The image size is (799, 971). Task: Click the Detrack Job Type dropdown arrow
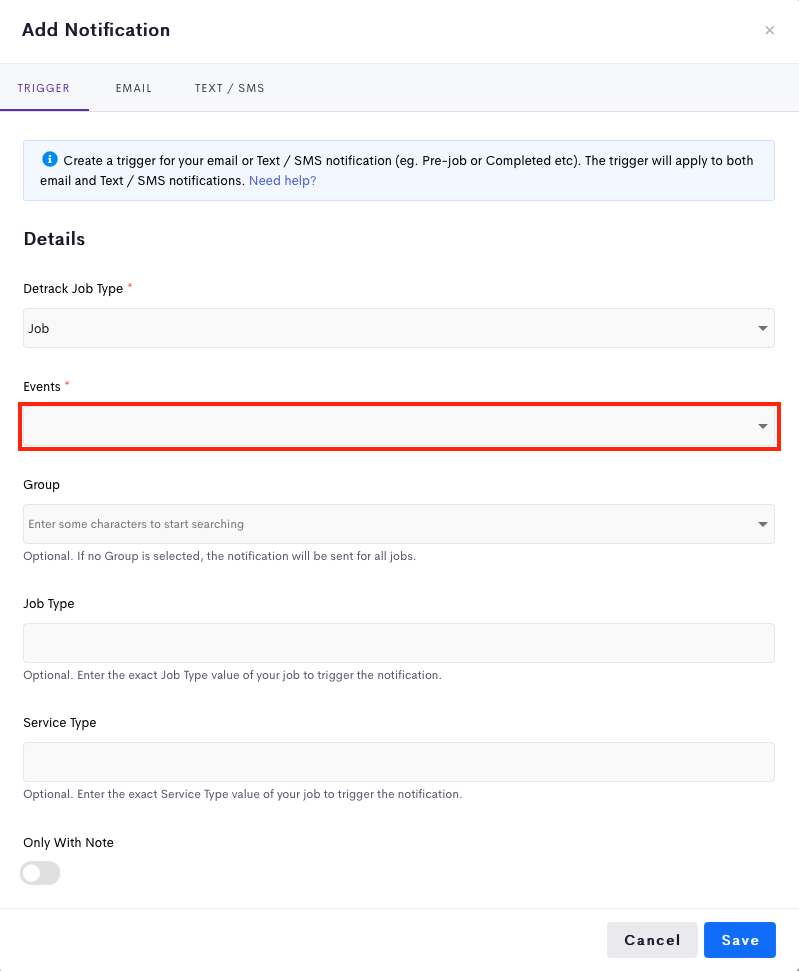762,328
